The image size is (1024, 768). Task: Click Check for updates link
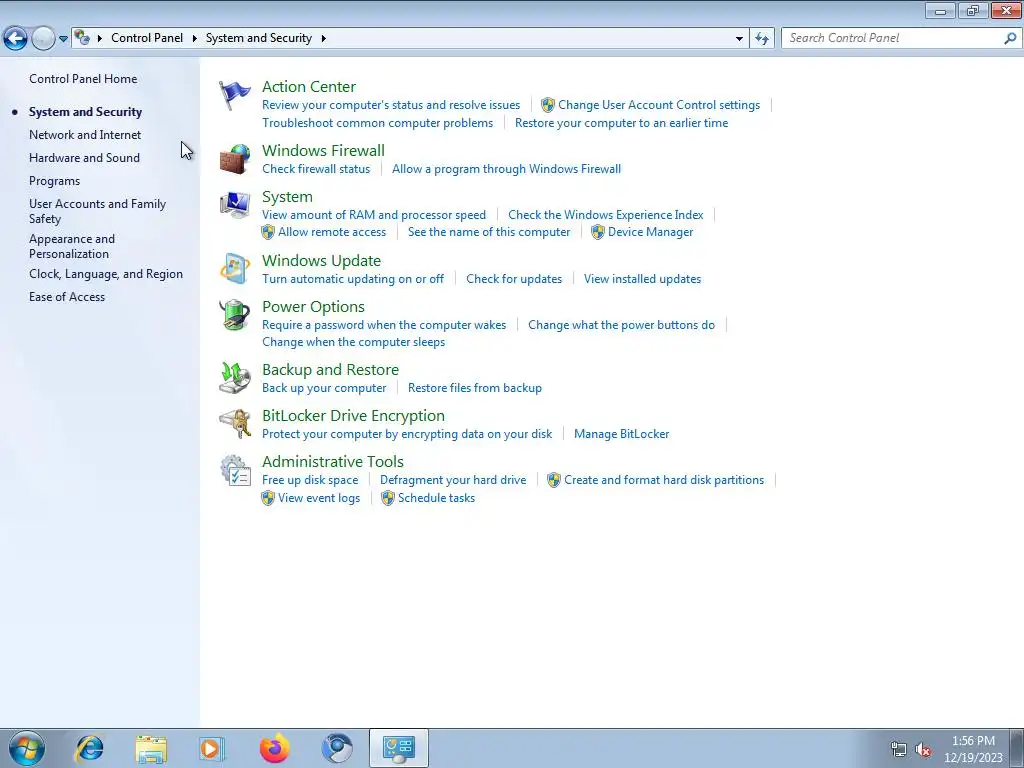(514, 279)
